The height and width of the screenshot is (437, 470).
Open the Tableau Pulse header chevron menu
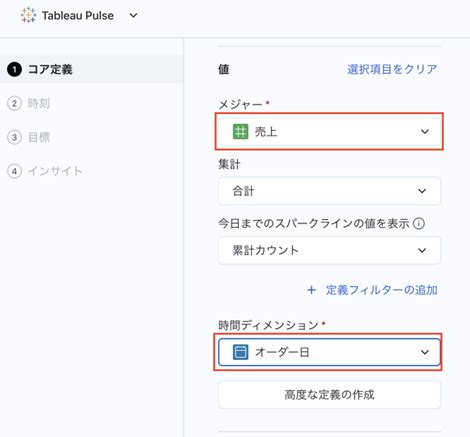point(133,15)
